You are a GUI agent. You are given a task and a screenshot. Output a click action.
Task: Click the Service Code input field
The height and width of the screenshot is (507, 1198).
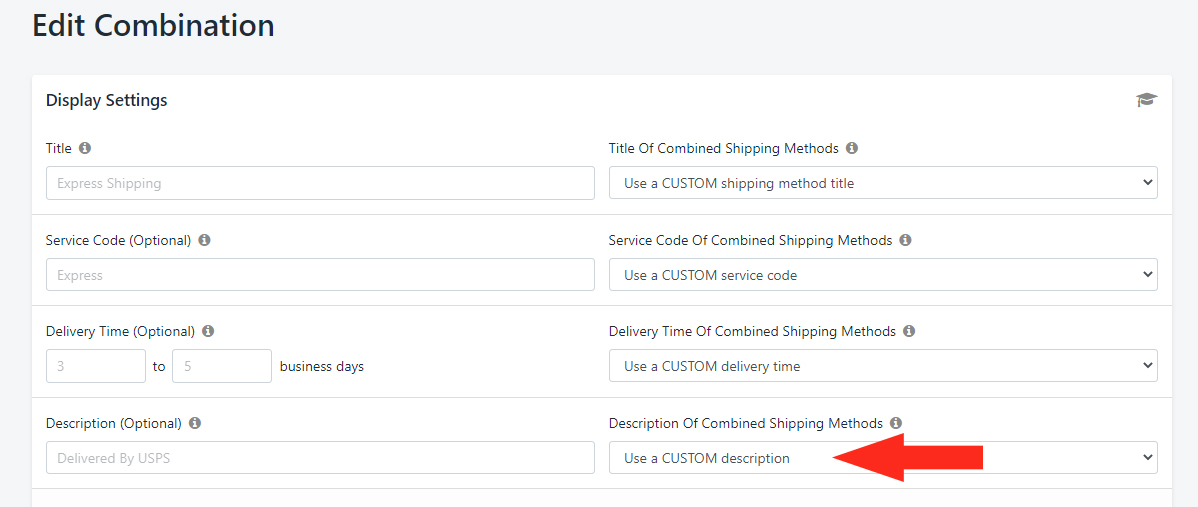[320, 275]
